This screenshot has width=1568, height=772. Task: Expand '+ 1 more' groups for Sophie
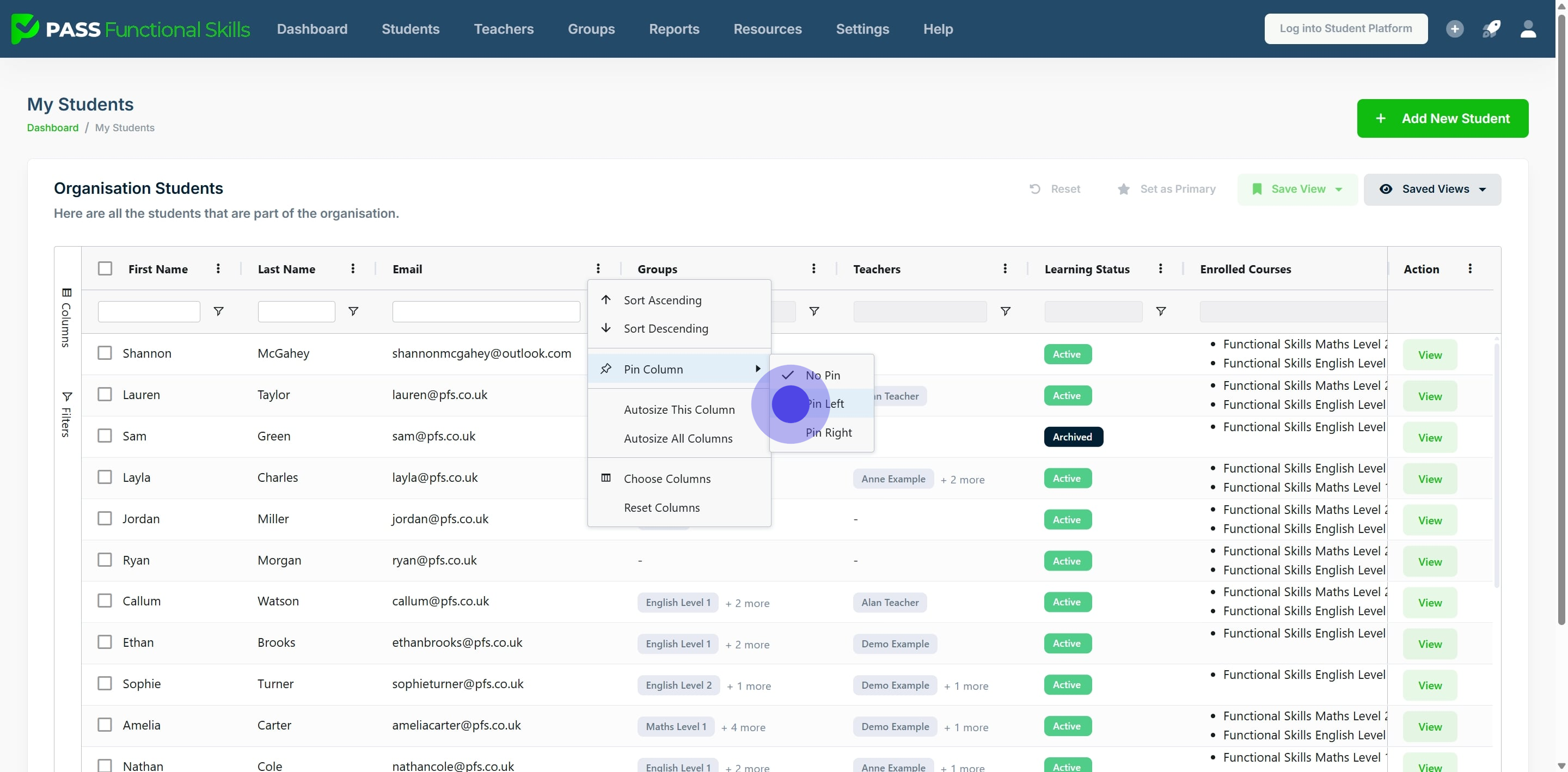coord(749,686)
